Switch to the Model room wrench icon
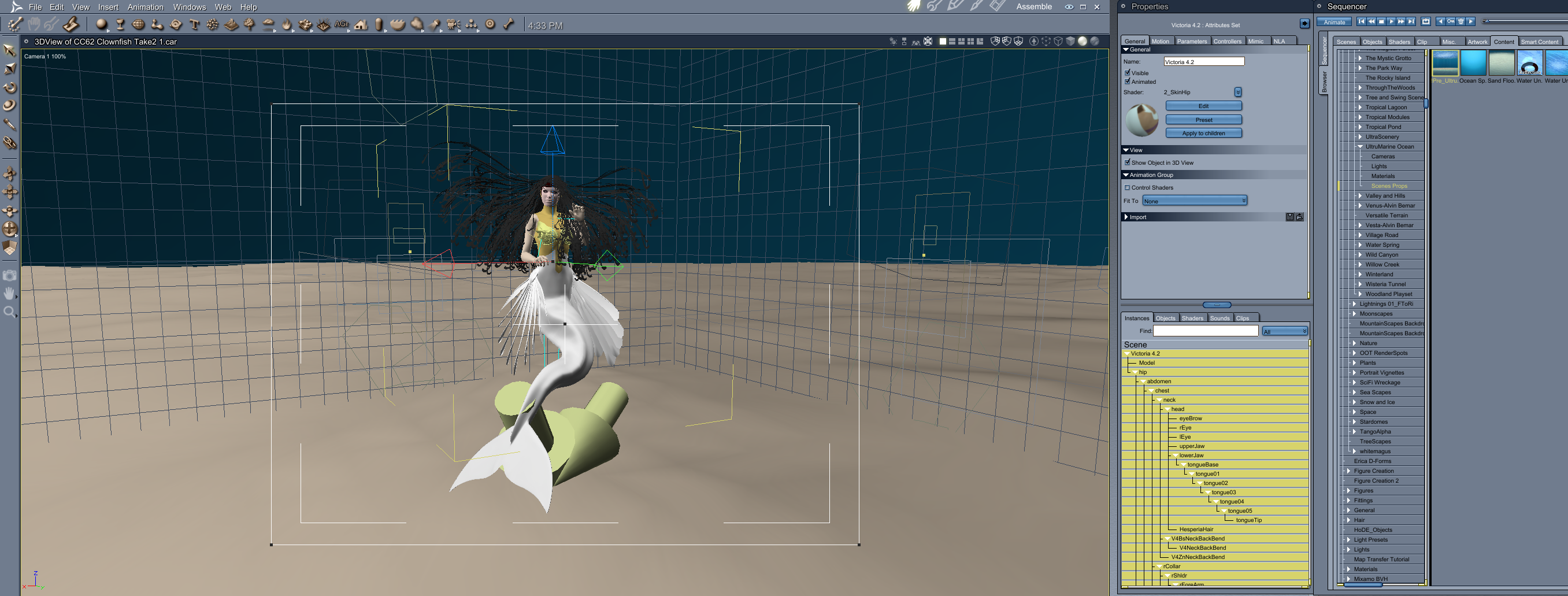Image resolution: width=1568 pixels, height=596 pixels. 934,6
